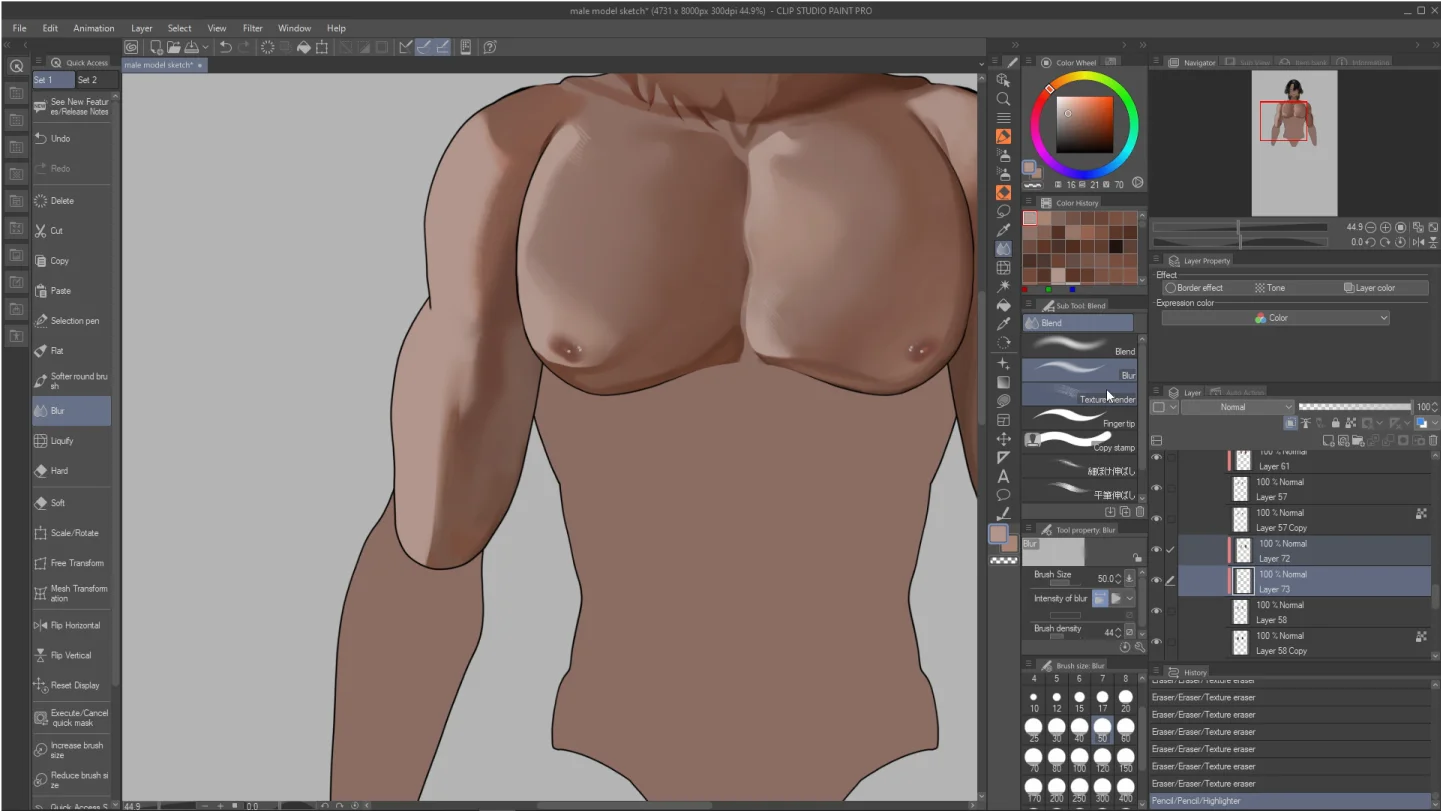Screen dimensions: 1441x811
Task: Switch to the Auto Action tab
Action: [x=1237, y=392]
